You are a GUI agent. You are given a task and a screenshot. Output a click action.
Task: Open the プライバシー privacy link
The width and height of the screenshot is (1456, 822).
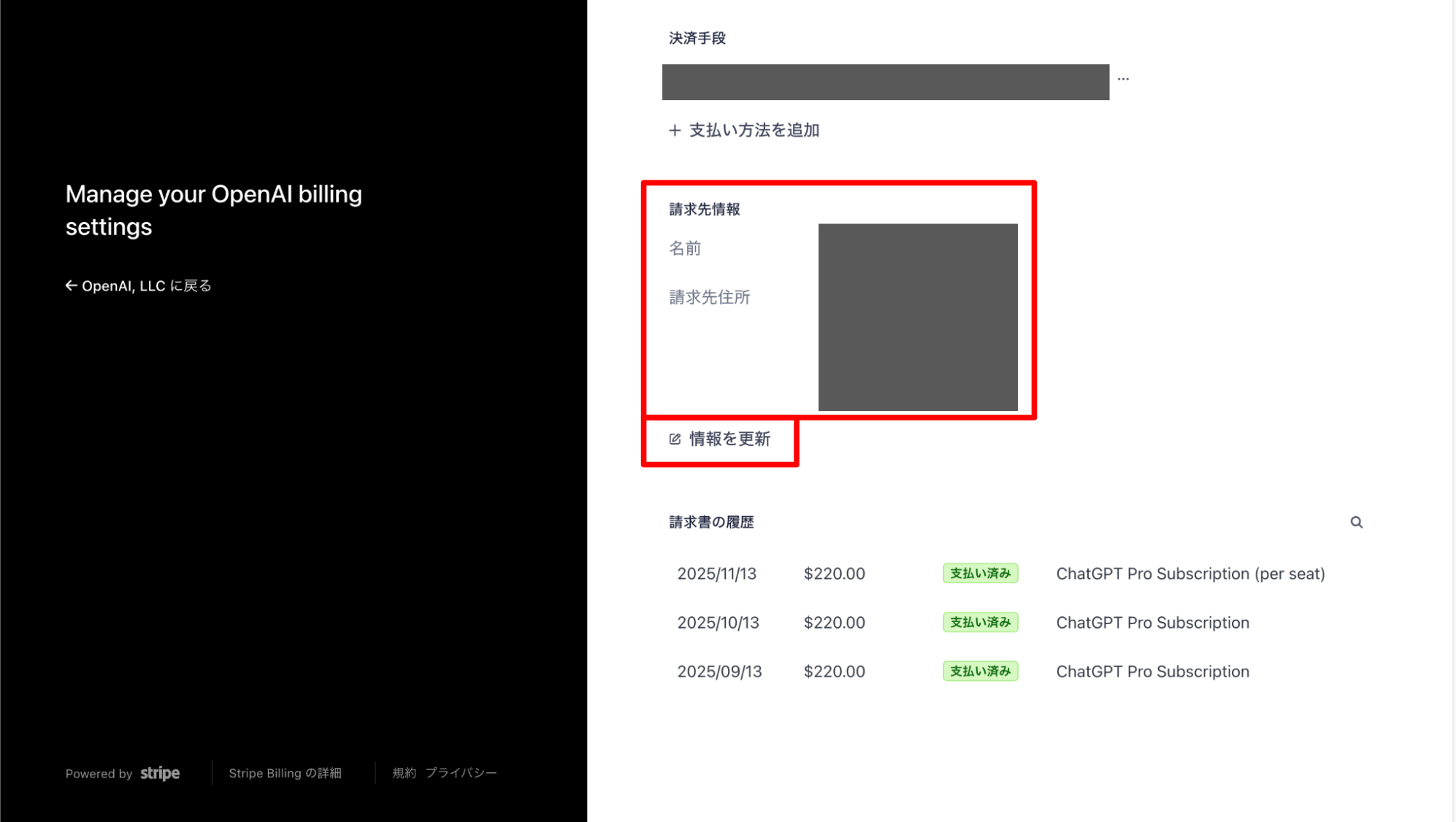(461, 773)
